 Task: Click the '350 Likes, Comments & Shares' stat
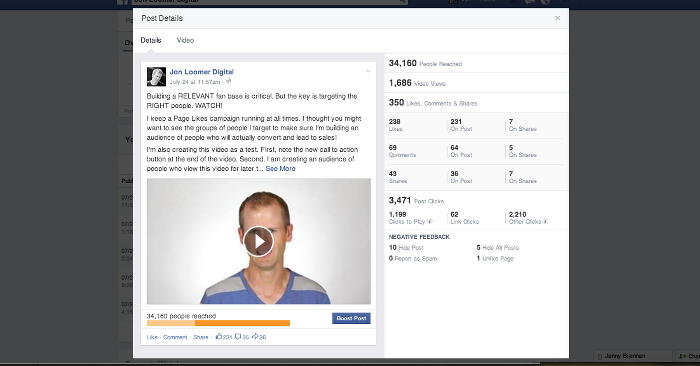click(x=433, y=103)
